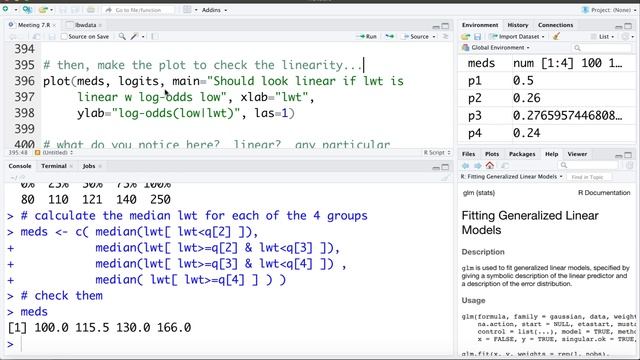Image resolution: width=640 pixels, height=360 pixels.
Task: Go forward in Help pane history
Action: [x=477, y=165]
